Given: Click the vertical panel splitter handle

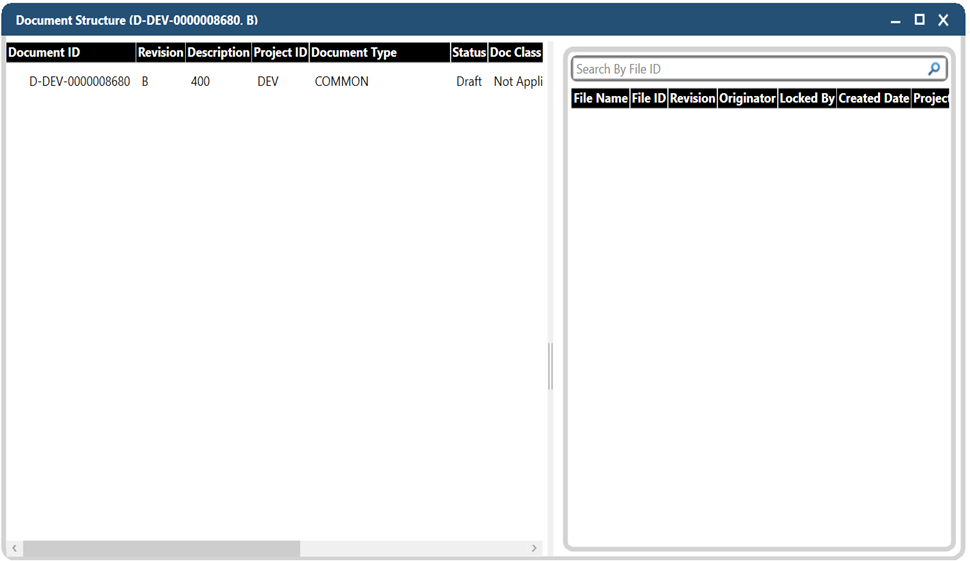Looking at the screenshot, I should [x=550, y=366].
